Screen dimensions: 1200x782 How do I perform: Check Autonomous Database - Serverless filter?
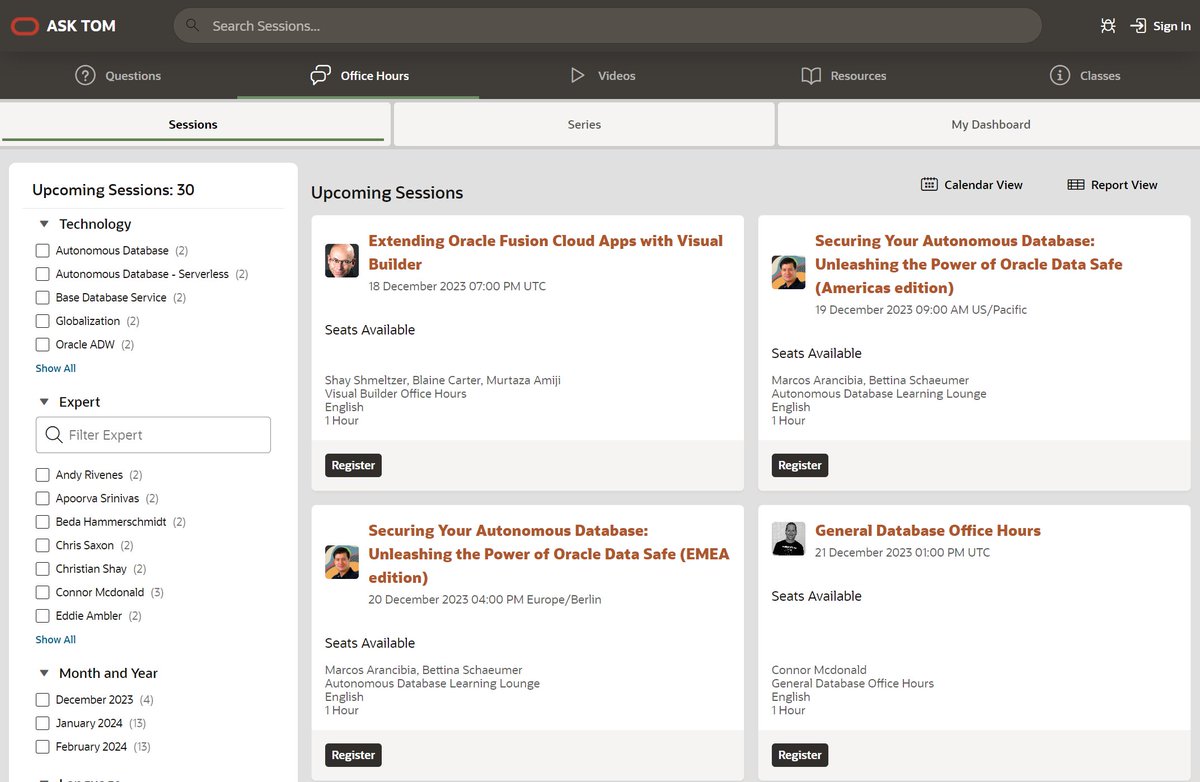pyautogui.click(x=42, y=274)
